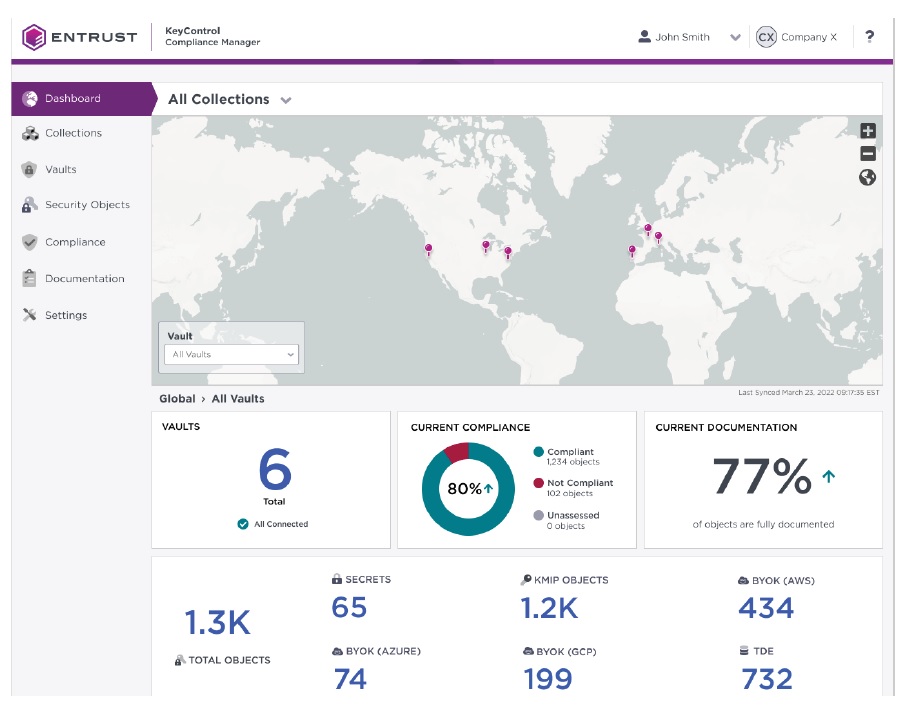914x705 pixels.
Task: Click the 1.3K total objects figure
Action: click(x=217, y=622)
